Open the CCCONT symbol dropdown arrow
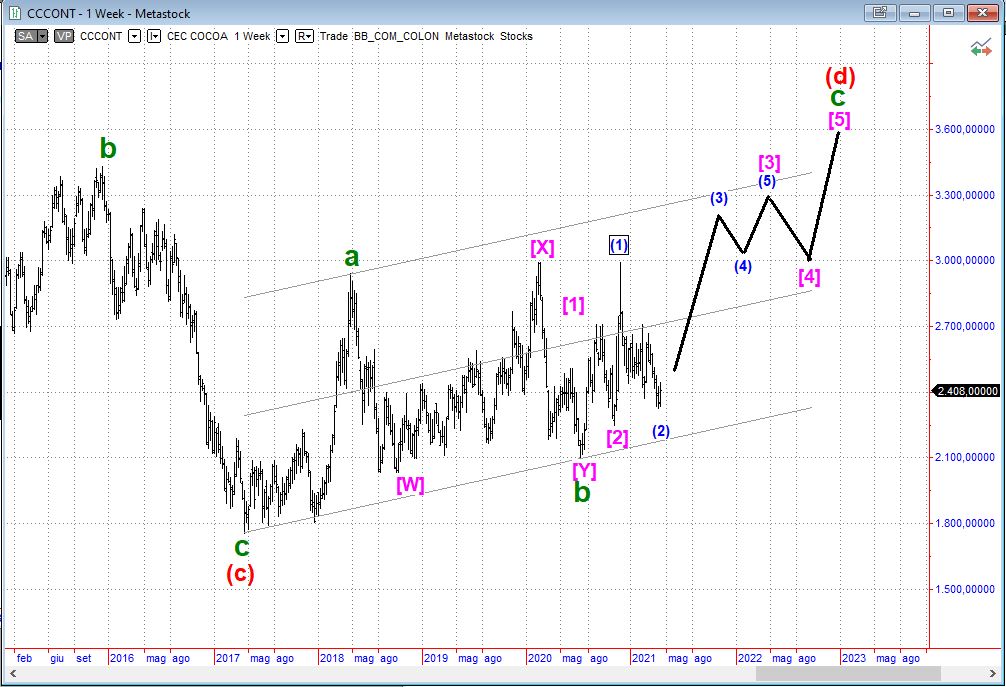Screen dimensions: 1006x687 click(x=134, y=37)
